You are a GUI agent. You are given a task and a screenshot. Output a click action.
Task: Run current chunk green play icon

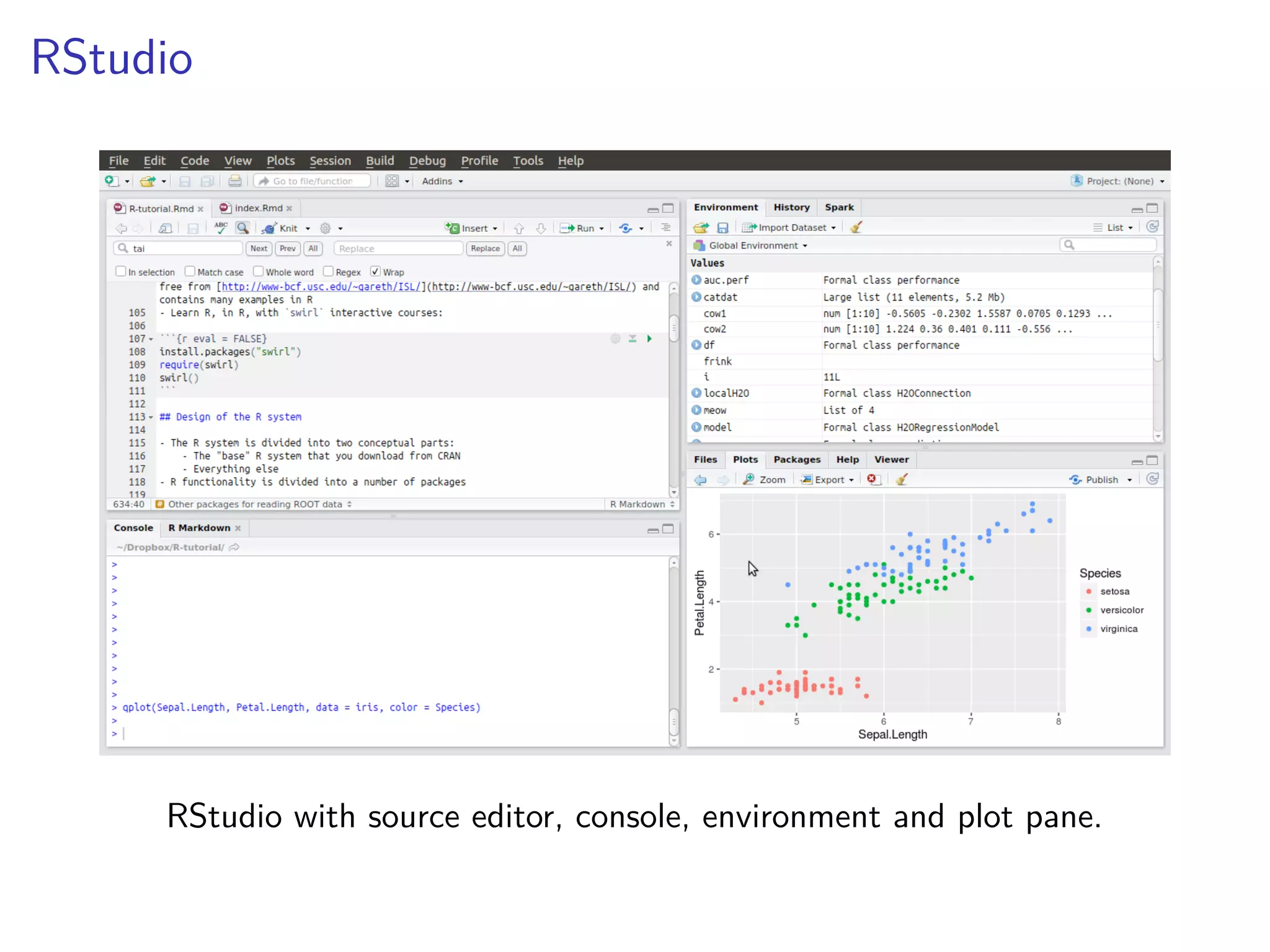tap(649, 338)
